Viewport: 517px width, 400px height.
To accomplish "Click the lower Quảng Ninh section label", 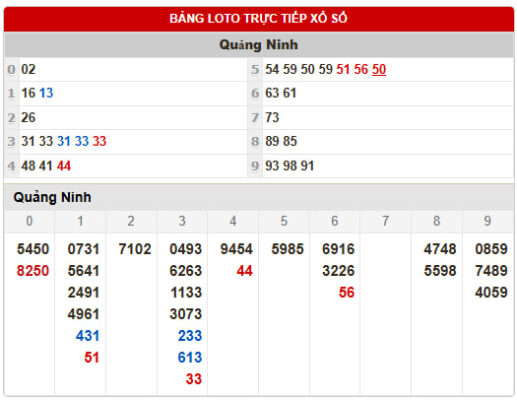I will pos(52,197).
